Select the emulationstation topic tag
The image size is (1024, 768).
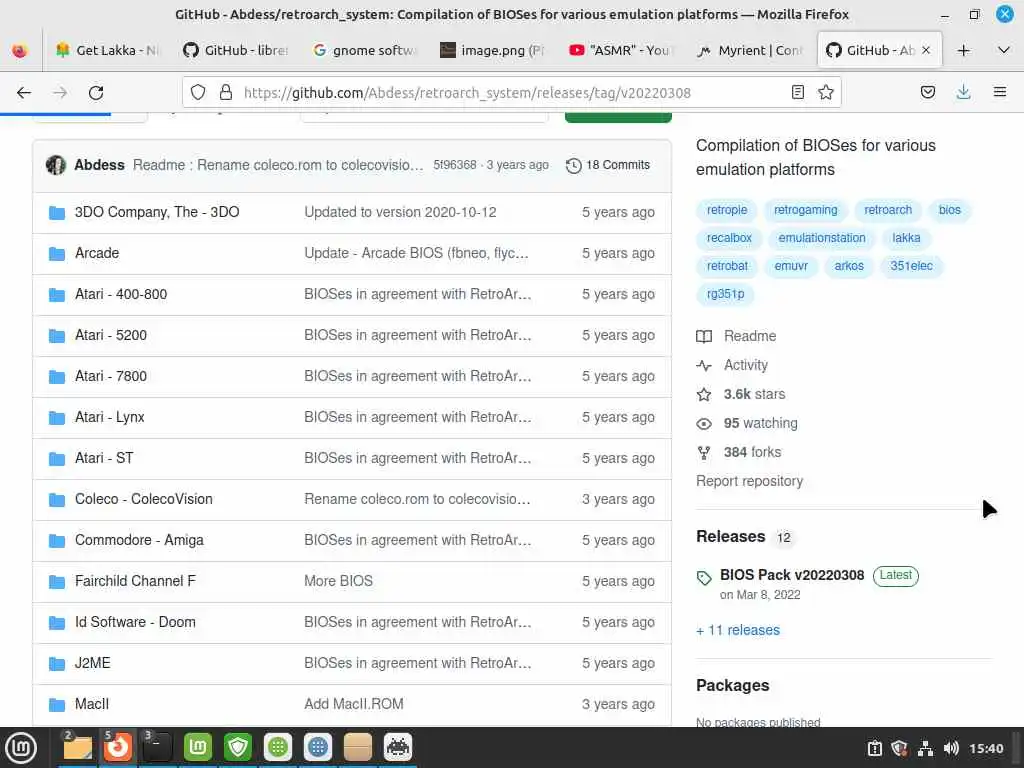[x=822, y=238]
